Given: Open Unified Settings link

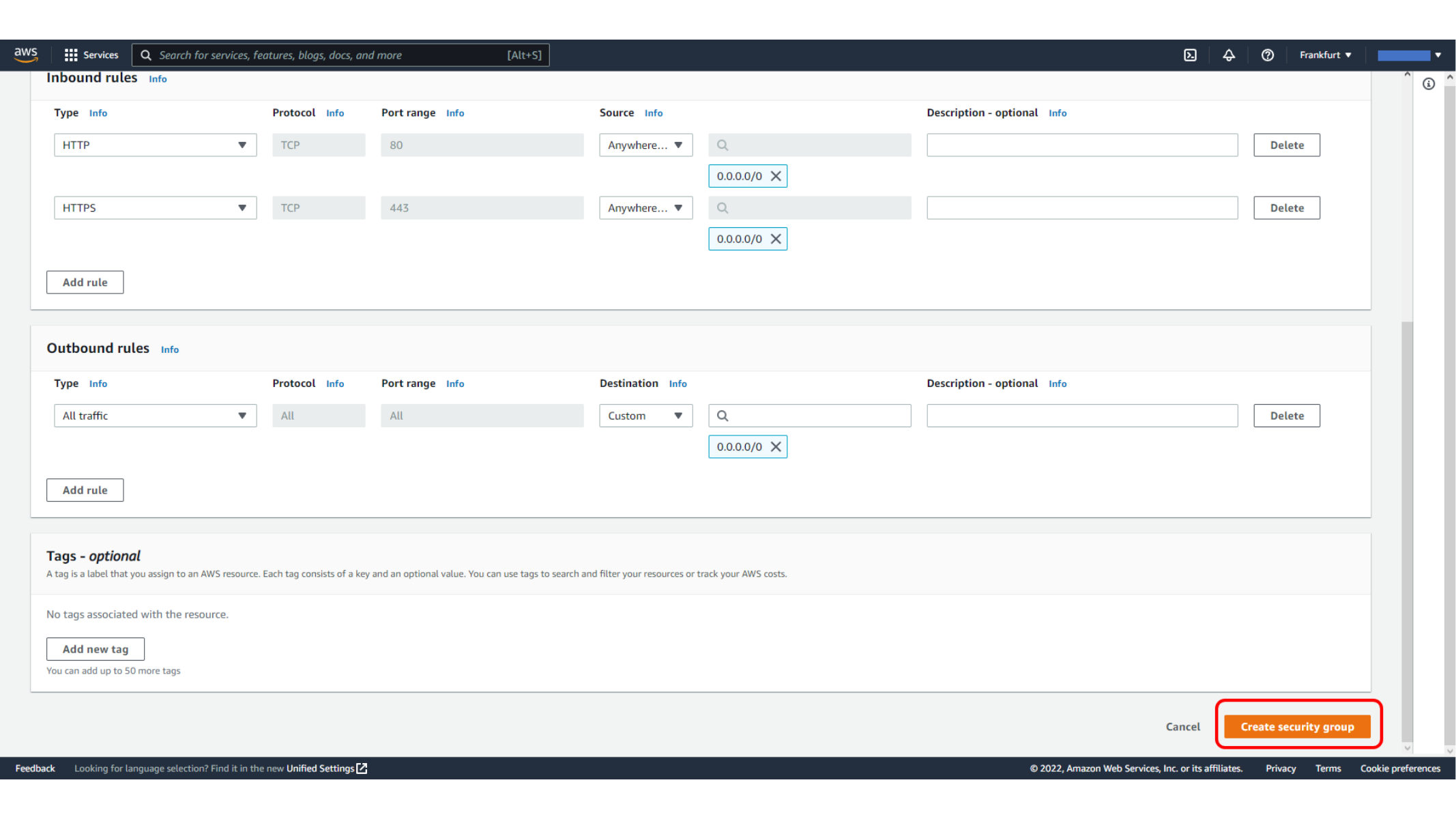Looking at the screenshot, I should click(x=320, y=768).
